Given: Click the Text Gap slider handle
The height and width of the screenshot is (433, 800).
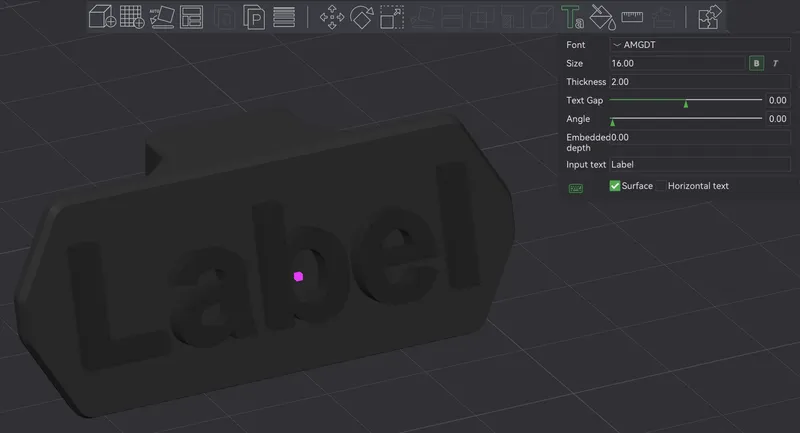Looking at the screenshot, I should coord(686,104).
